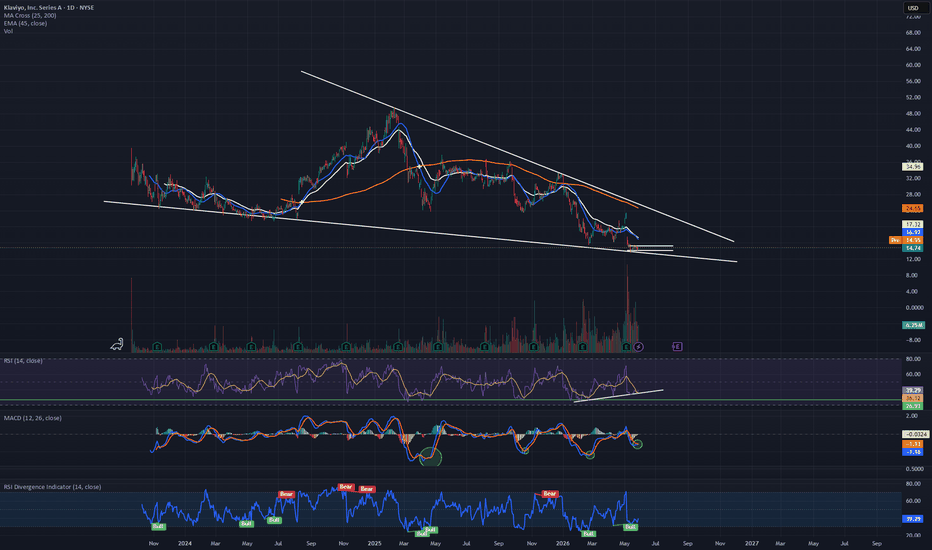The height and width of the screenshot is (550, 932).
Task: Select the green circle at latest MACD cross
Action: (x=637, y=444)
